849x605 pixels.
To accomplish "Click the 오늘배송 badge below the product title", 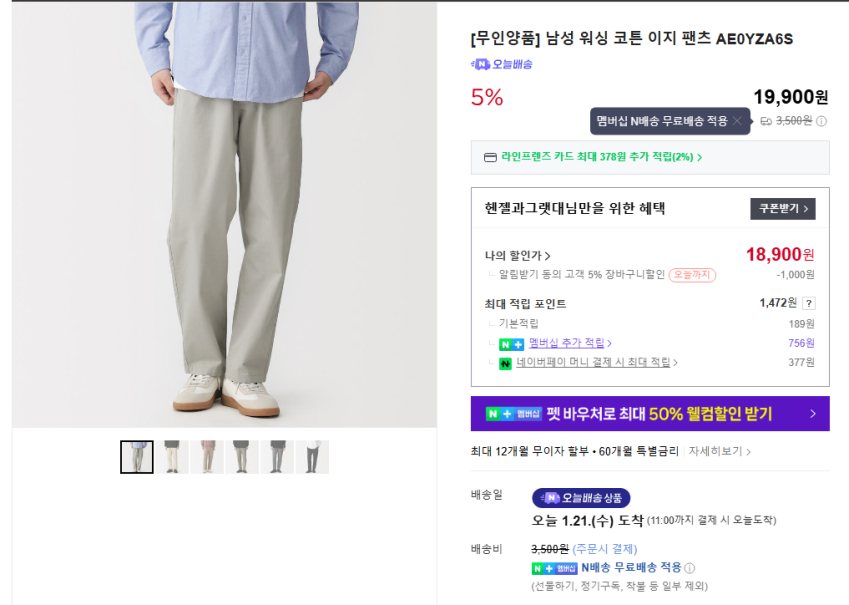I will [502, 64].
